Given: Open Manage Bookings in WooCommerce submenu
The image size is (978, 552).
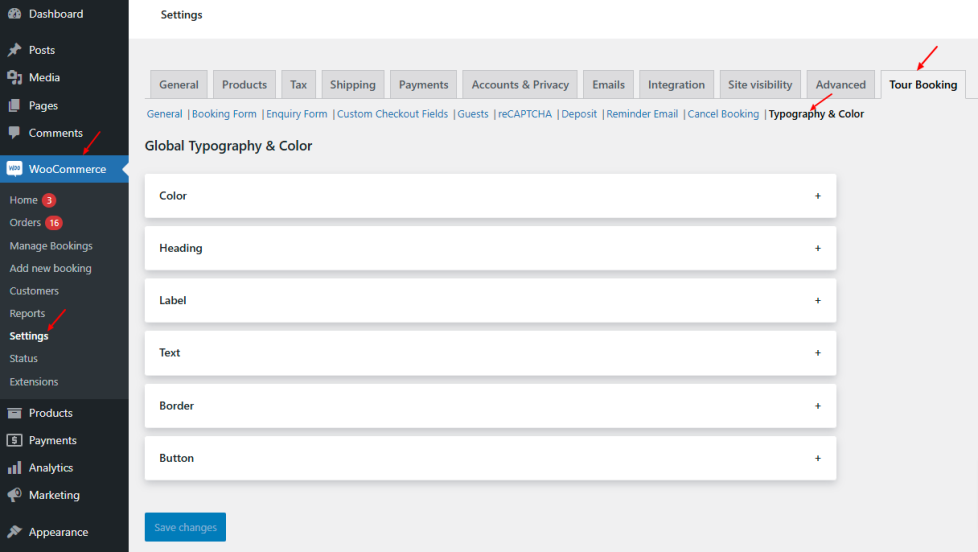Looking at the screenshot, I should click(x=51, y=246).
